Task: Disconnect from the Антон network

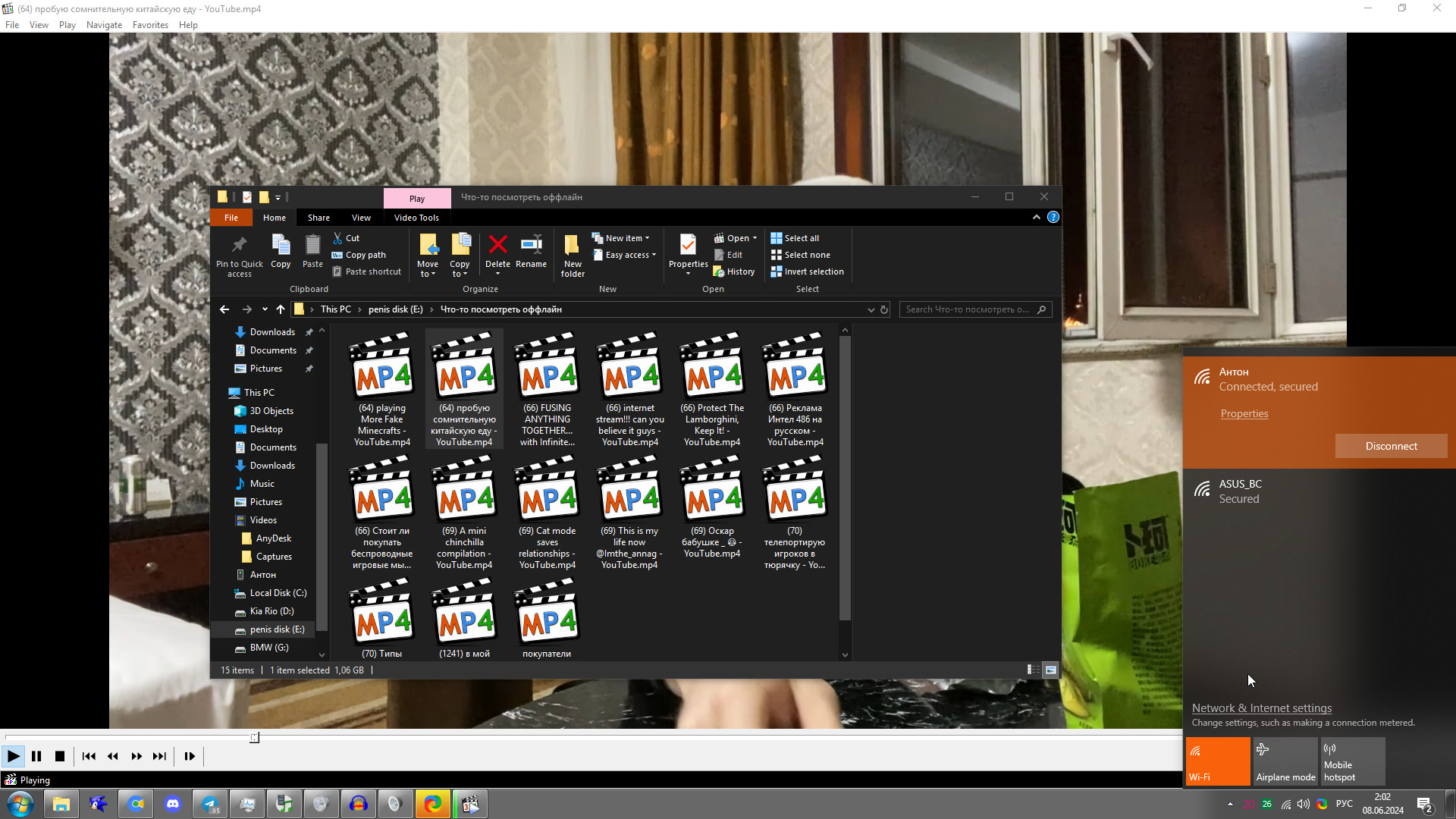Action: (x=1391, y=446)
